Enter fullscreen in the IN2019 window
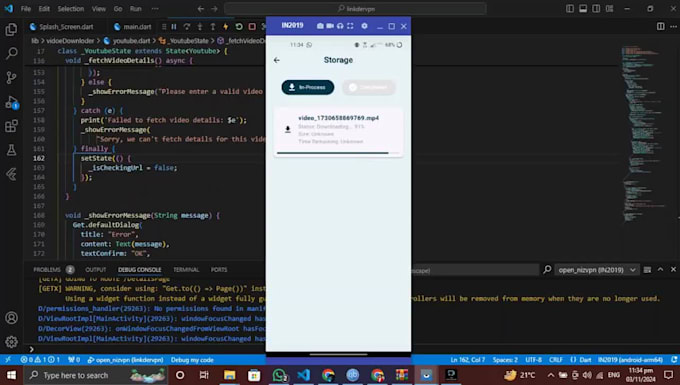Image resolution: width=680 pixels, height=385 pixels. [350, 26]
